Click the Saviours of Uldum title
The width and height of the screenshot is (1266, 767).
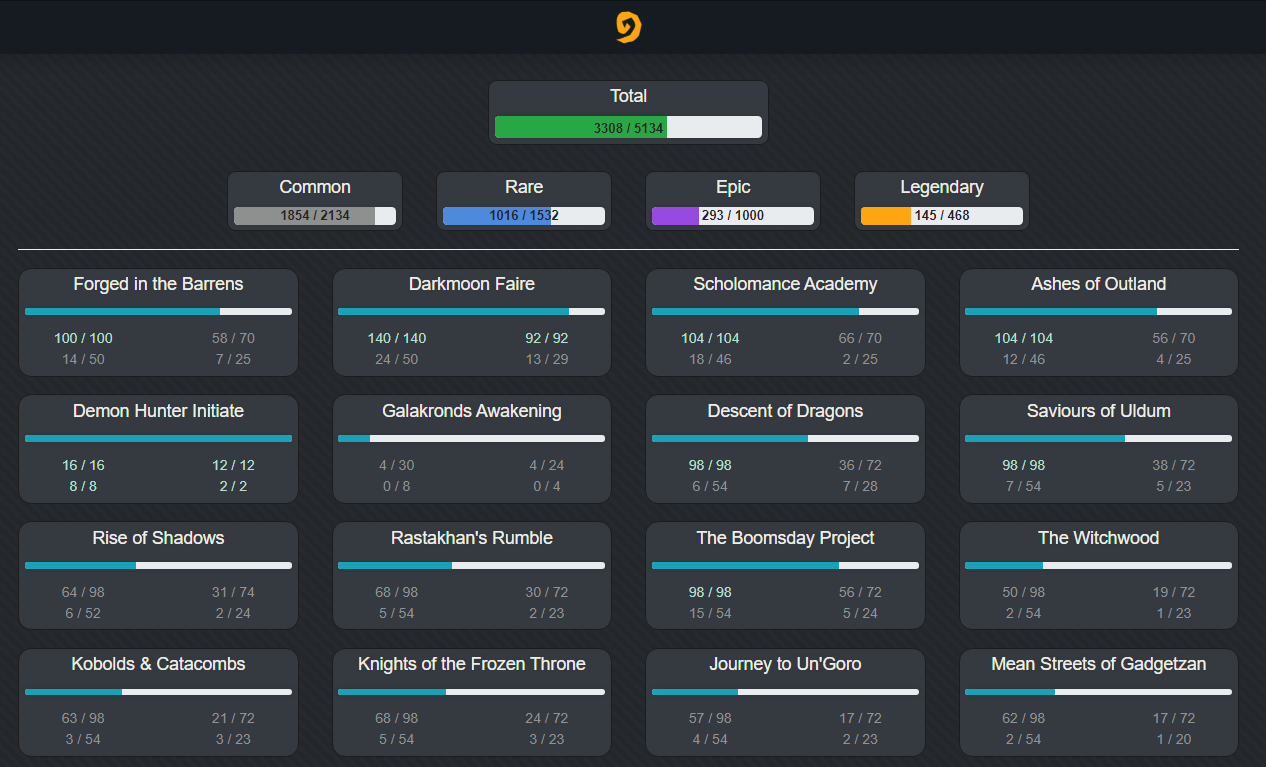click(1098, 410)
